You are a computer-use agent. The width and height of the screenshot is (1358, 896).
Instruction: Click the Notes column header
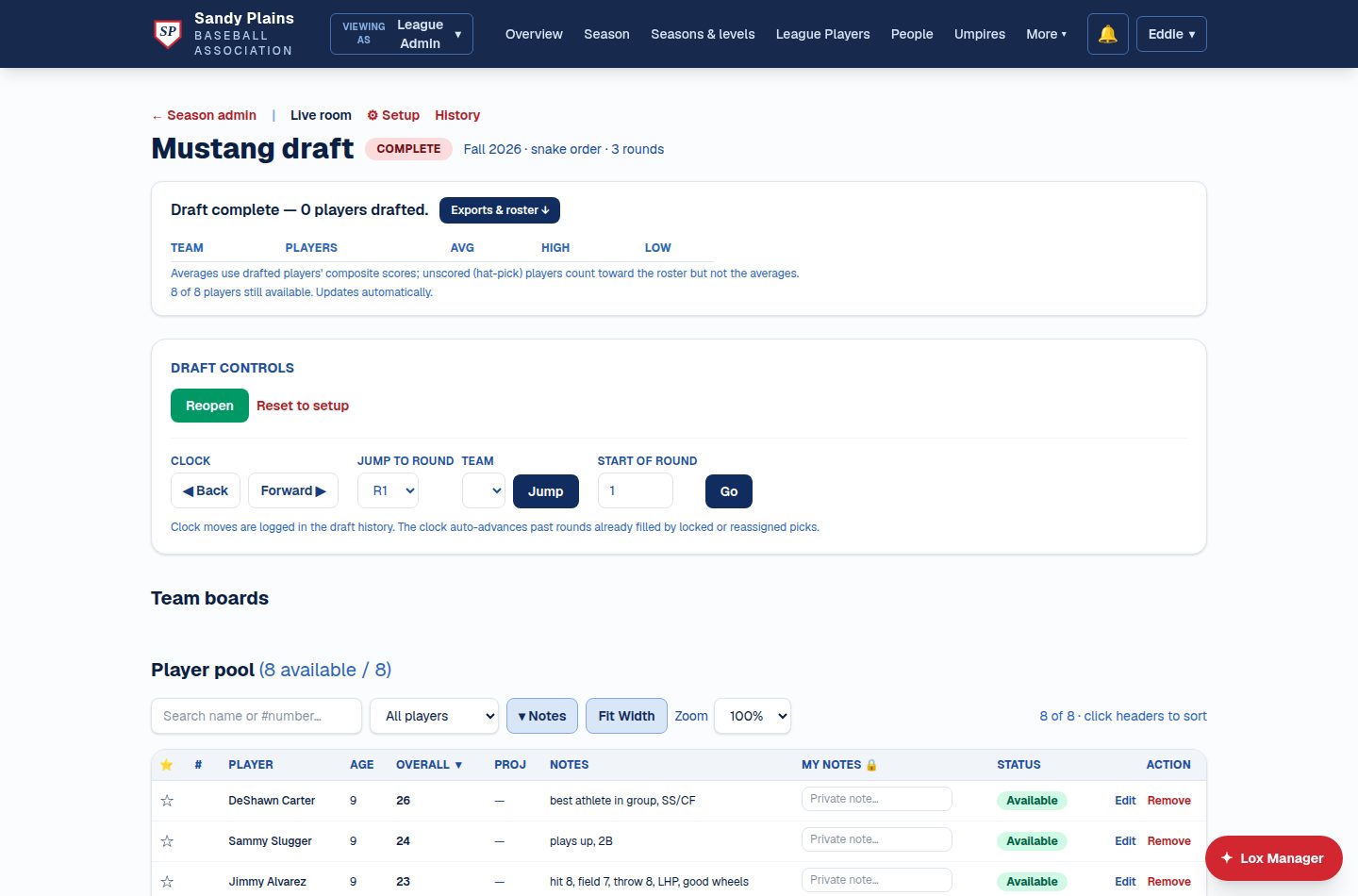click(x=569, y=765)
